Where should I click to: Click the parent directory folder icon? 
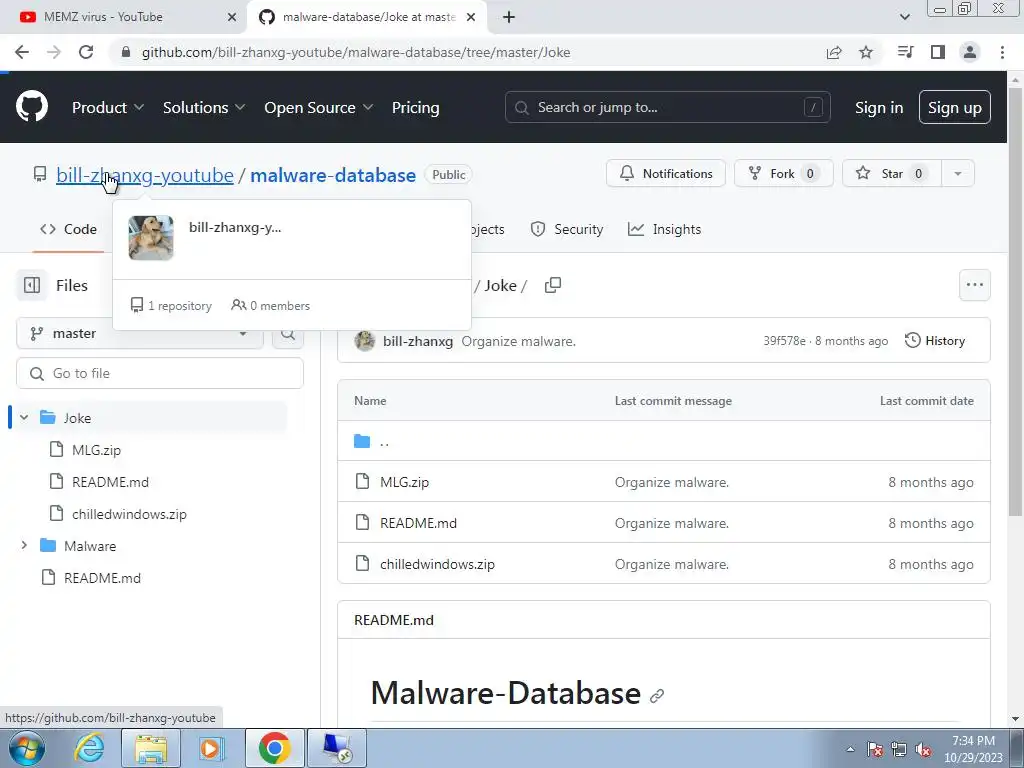[x=362, y=441]
